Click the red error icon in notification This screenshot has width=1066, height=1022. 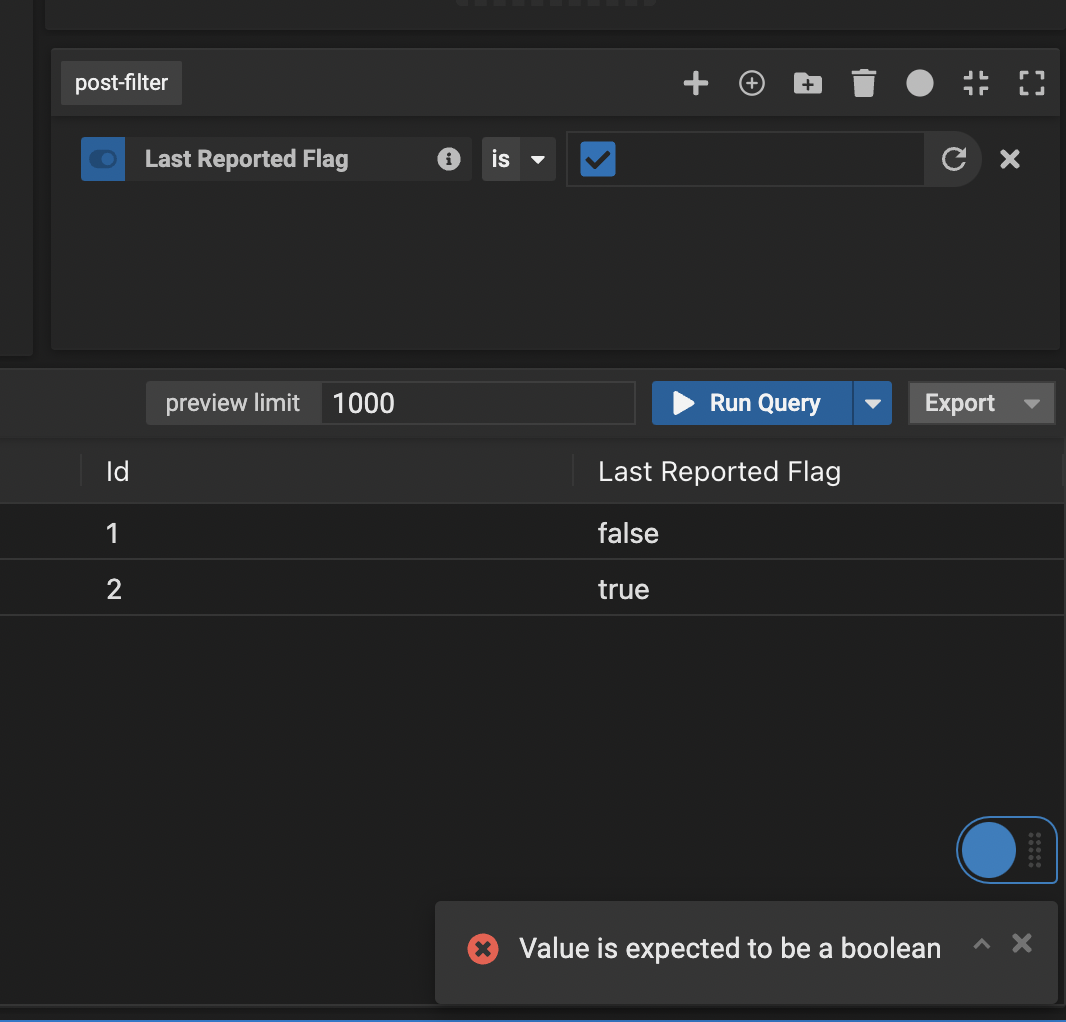[483, 949]
